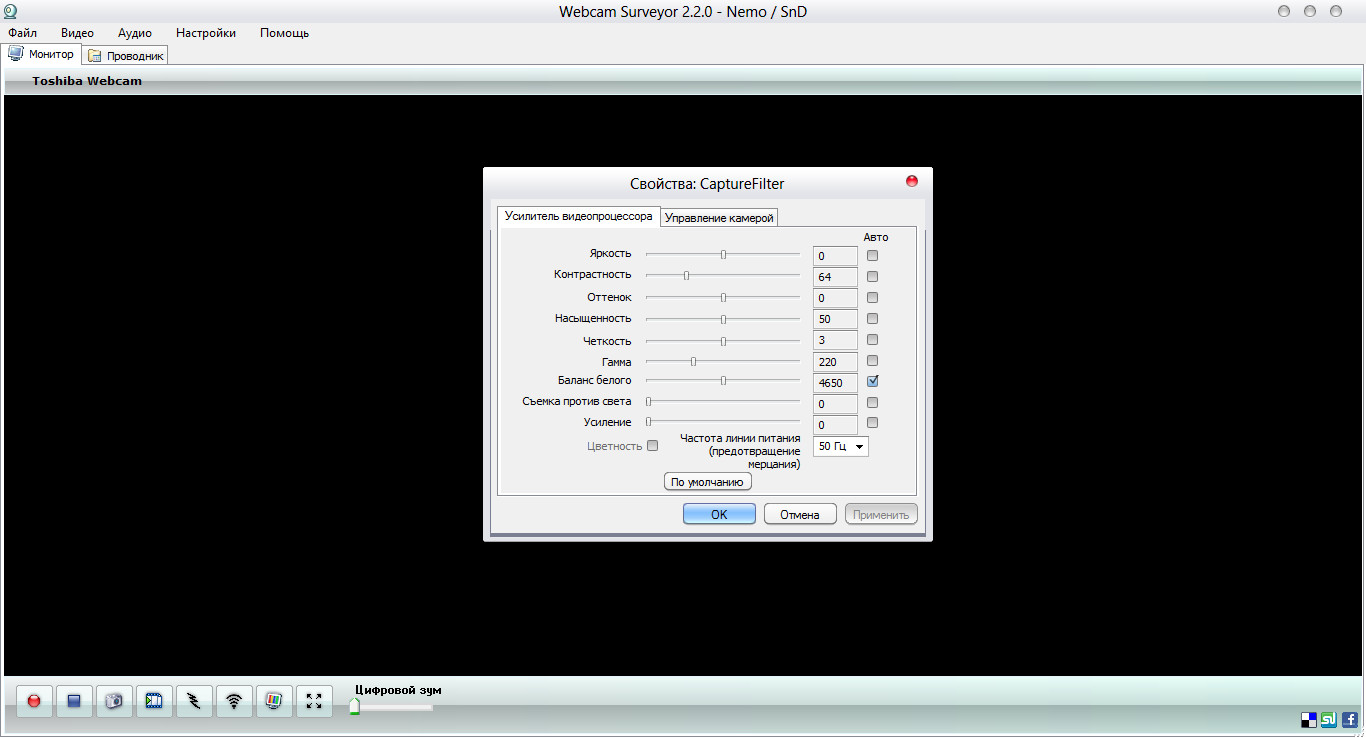
Task: Take a snapshot with the camera icon
Action: click(114, 701)
